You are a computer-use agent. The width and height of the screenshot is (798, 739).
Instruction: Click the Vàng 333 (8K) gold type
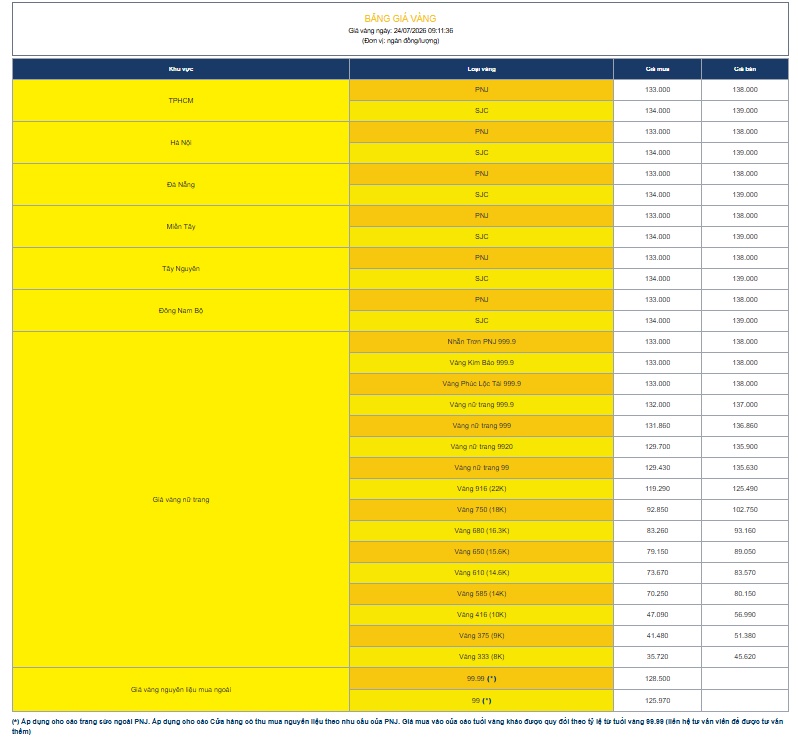pos(481,657)
